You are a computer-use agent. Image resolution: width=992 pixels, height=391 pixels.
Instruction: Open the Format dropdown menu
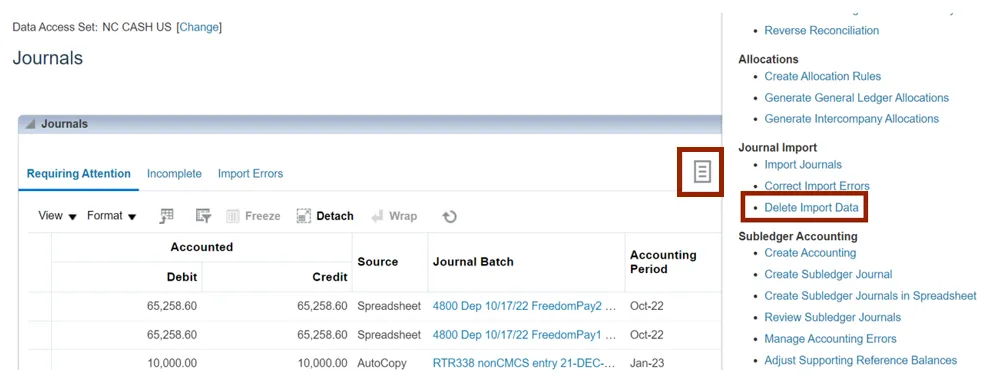pos(112,216)
